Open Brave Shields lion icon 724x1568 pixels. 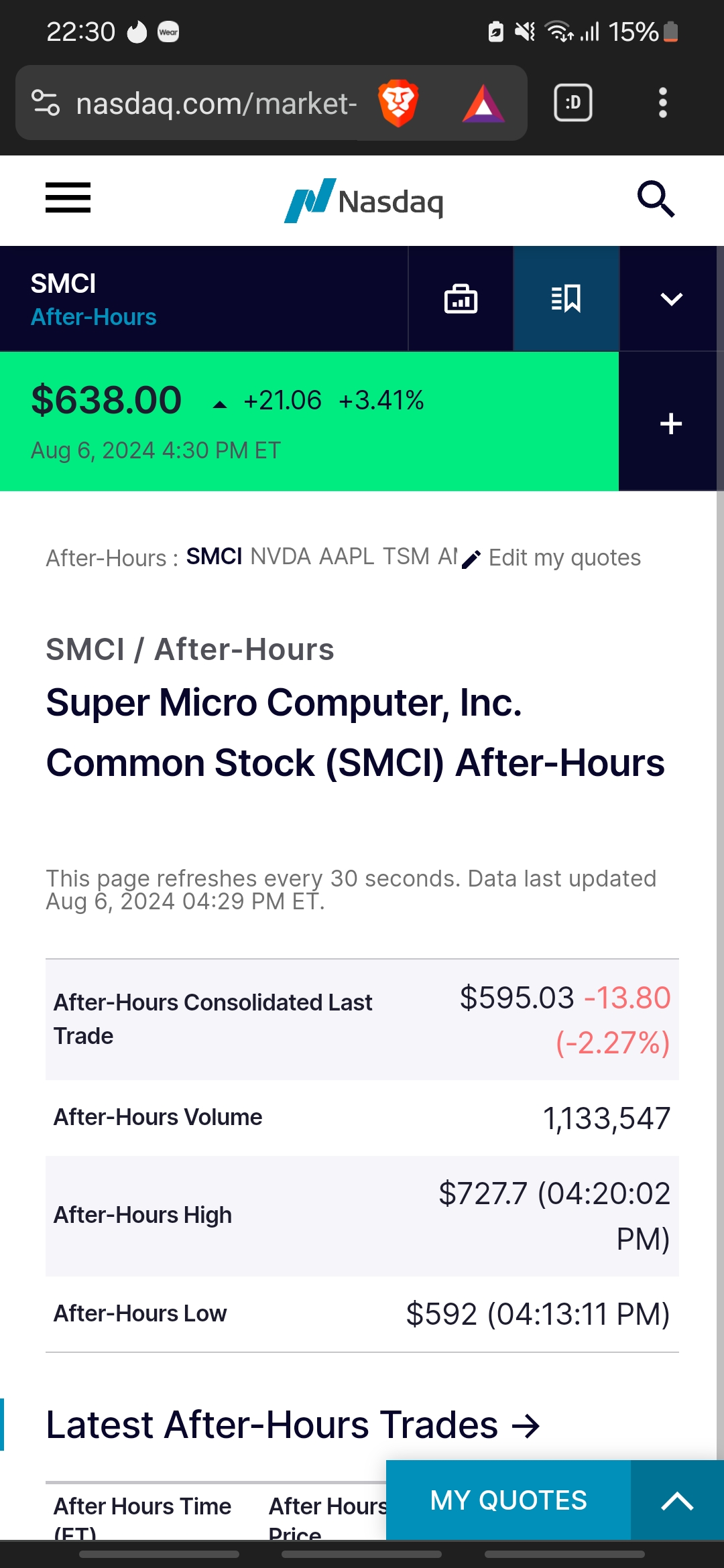(x=398, y=103)
